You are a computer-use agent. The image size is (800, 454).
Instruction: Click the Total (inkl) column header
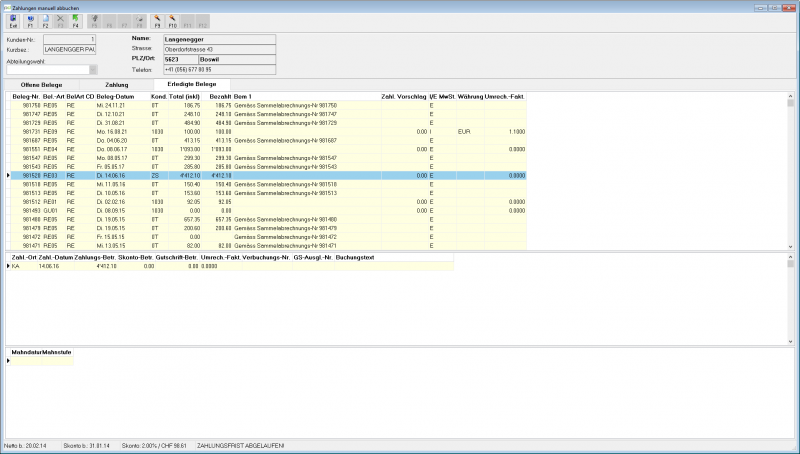point(184,96)
